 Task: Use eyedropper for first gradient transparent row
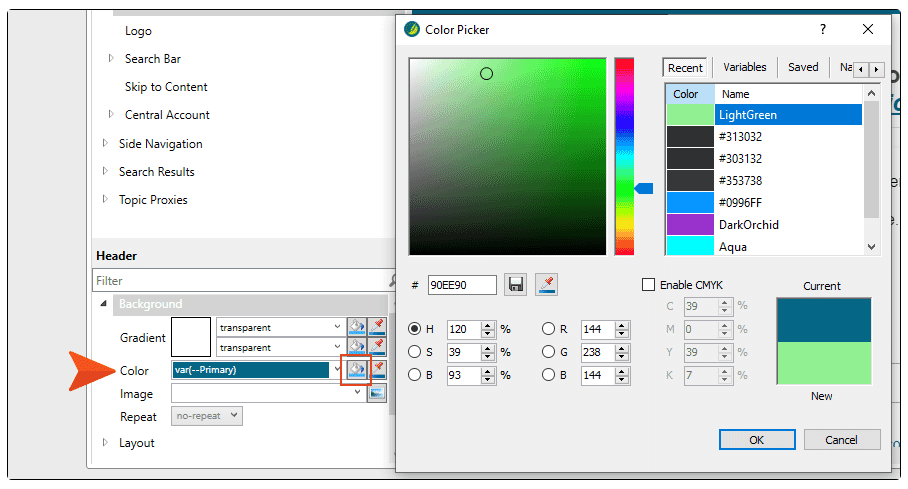(378, 327)
